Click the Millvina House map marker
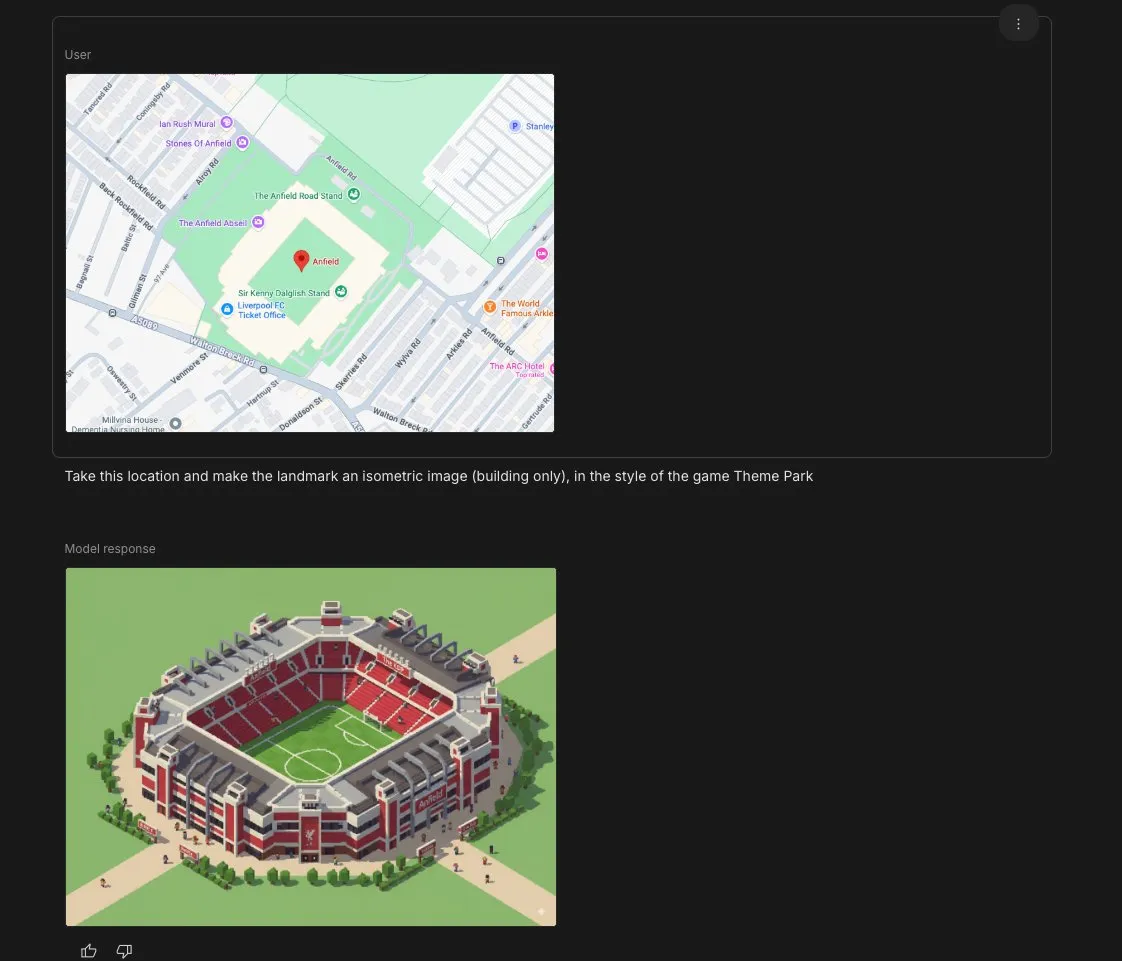Image resolution: width=1122 pixels, height=961 pixels. [x=176, y=423]
